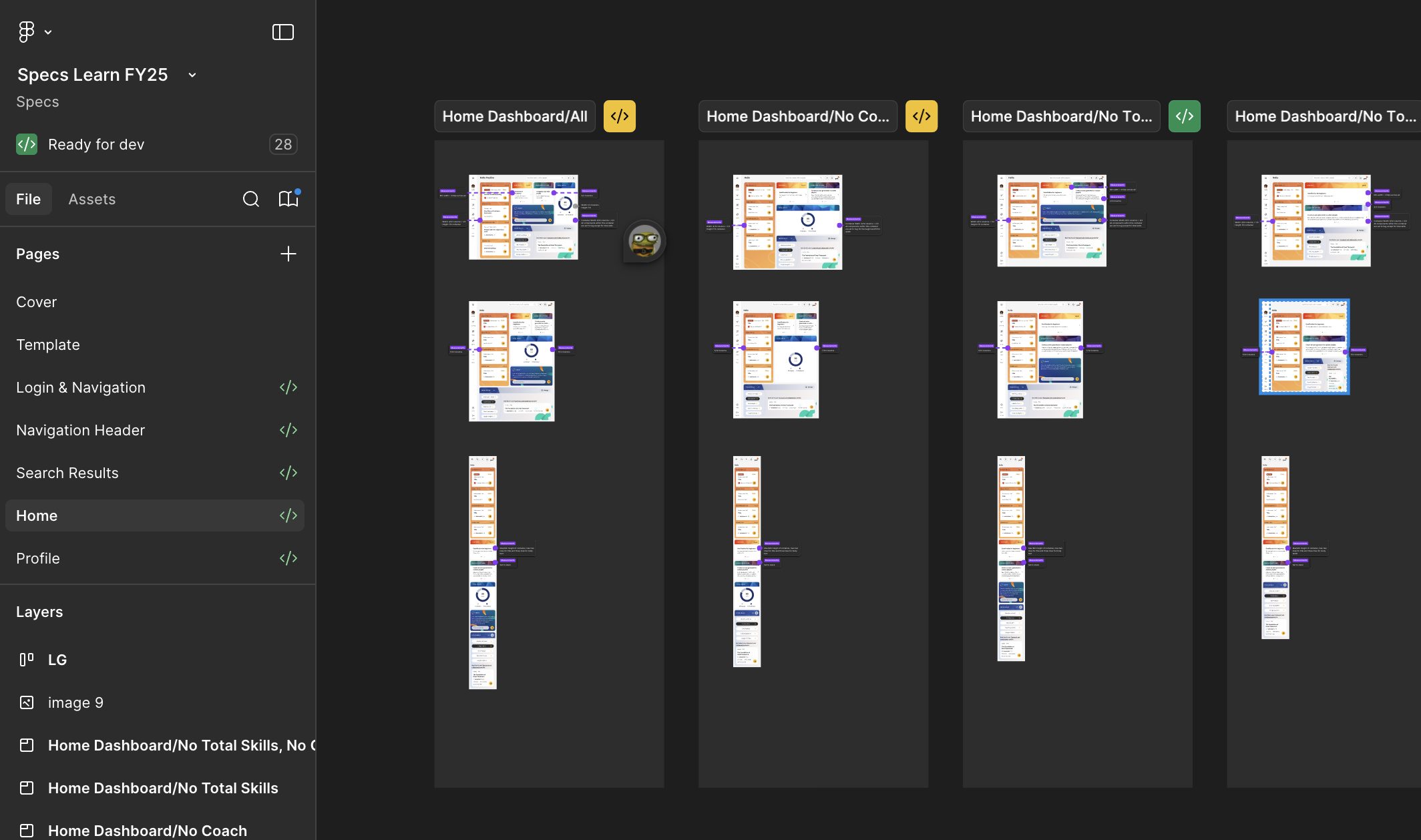
Task: Open the asset library book icon
Action: pos(288,199)
